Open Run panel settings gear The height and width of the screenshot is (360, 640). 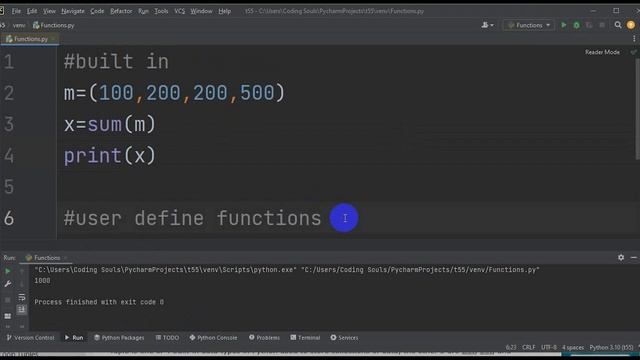(x=621, y=258)
